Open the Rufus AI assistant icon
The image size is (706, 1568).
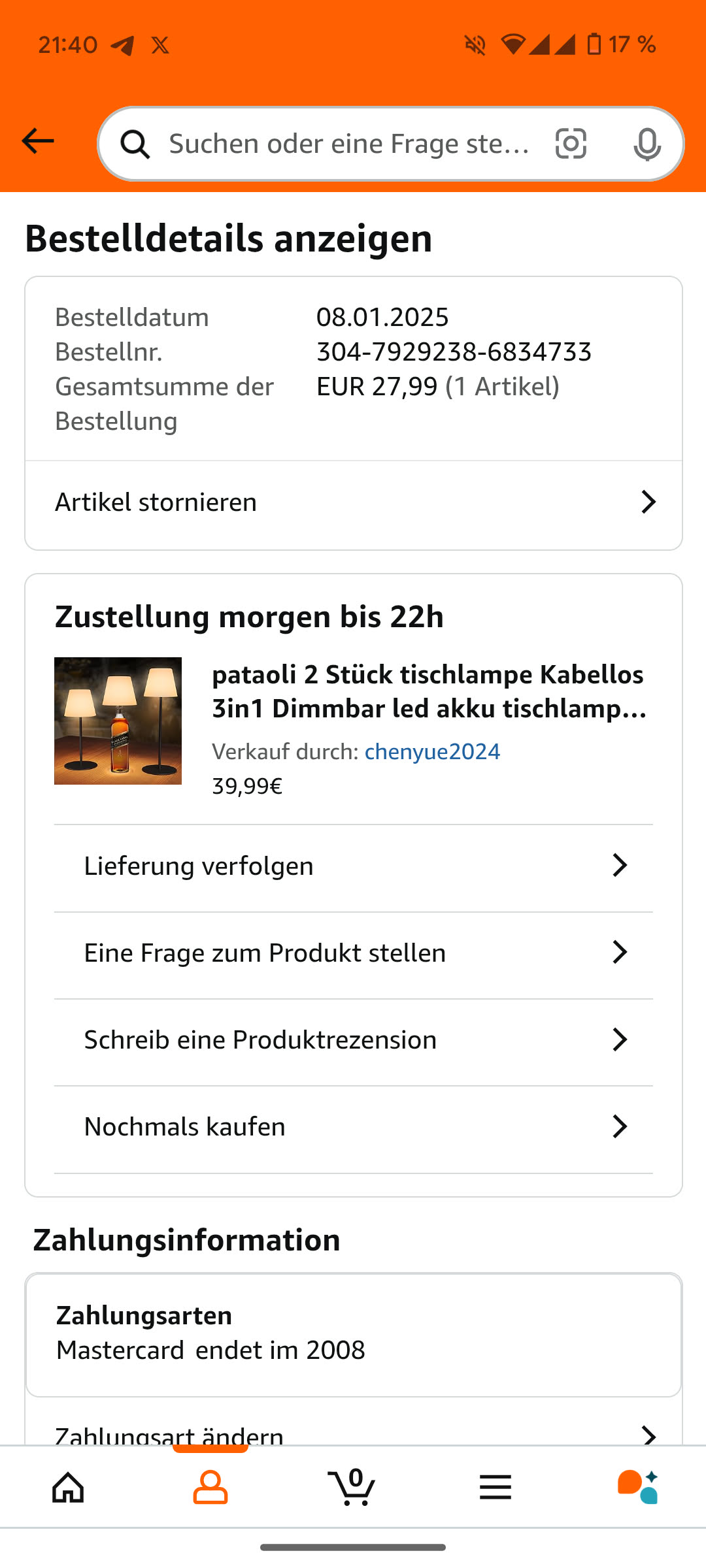point(637,1488)
